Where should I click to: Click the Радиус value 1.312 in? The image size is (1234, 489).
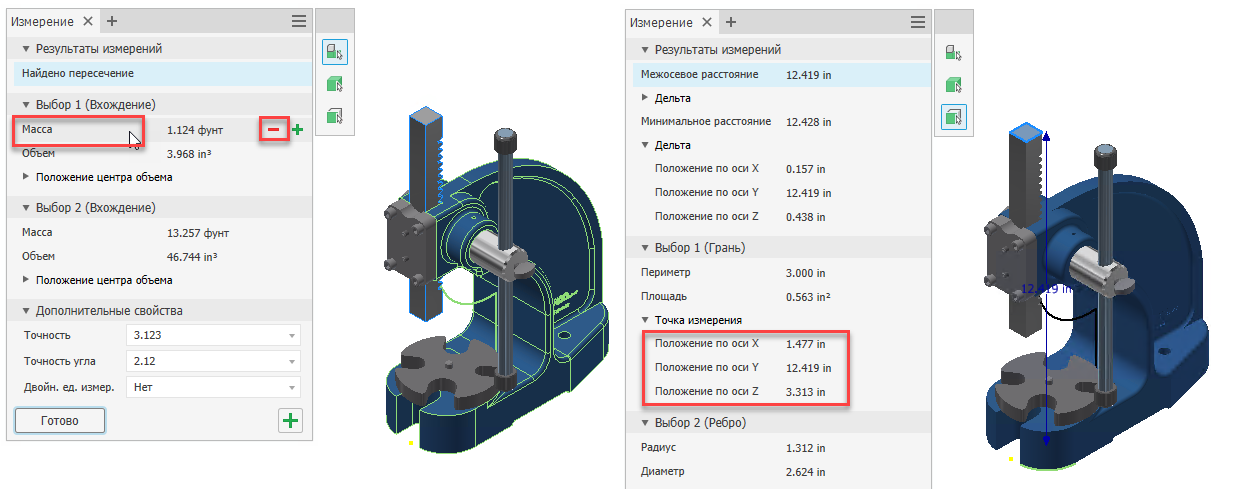(x=806, y=447)
